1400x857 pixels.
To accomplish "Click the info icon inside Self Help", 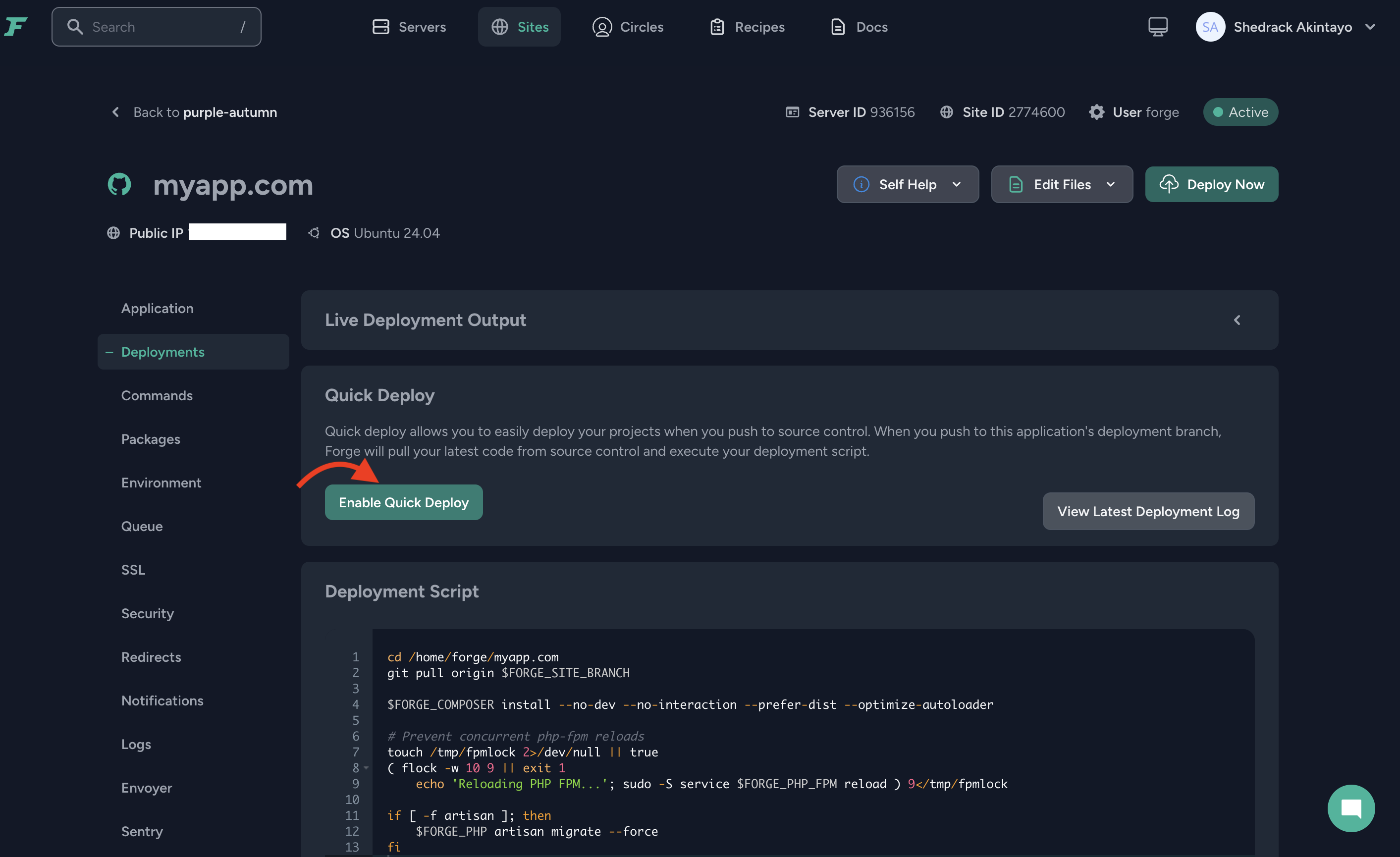I will [x=861, y=184].
